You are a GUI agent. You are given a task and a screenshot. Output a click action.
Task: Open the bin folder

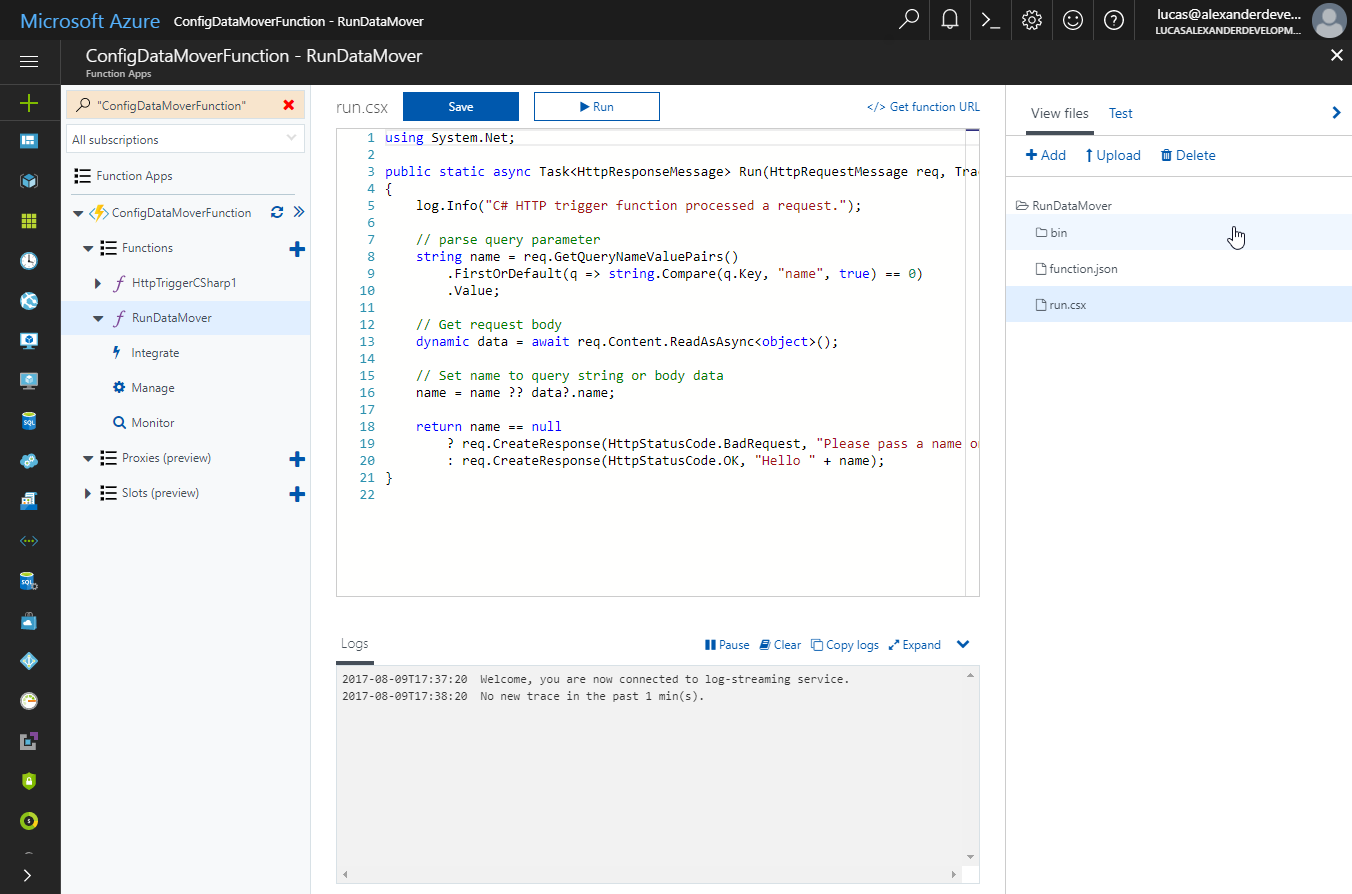(1178, 233)
